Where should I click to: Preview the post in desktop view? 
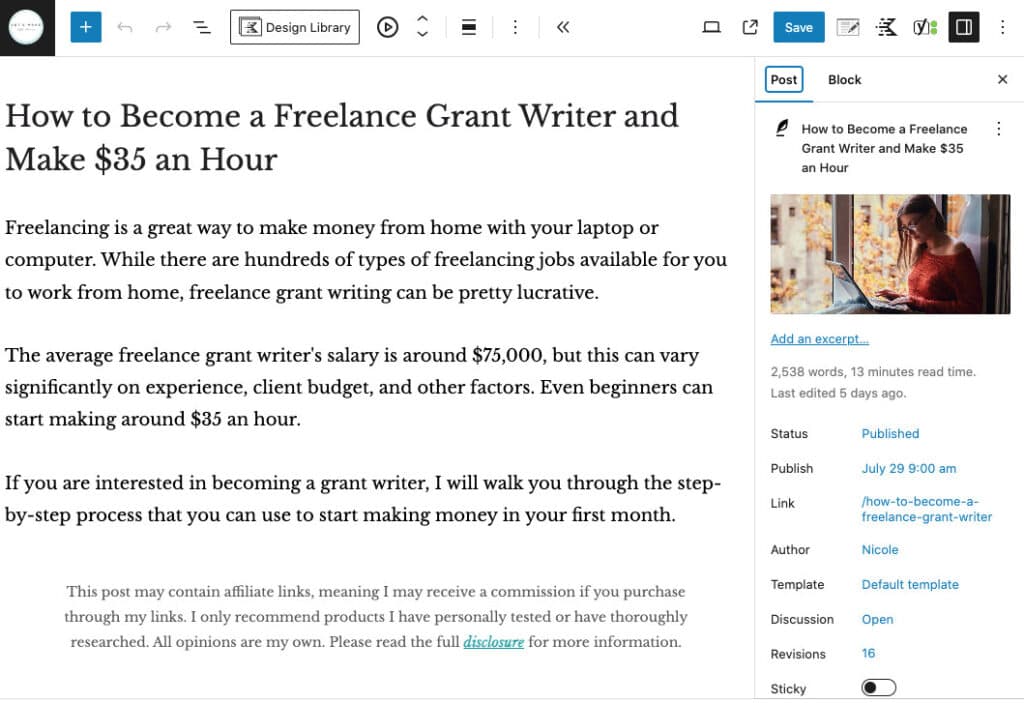point(711,27)
